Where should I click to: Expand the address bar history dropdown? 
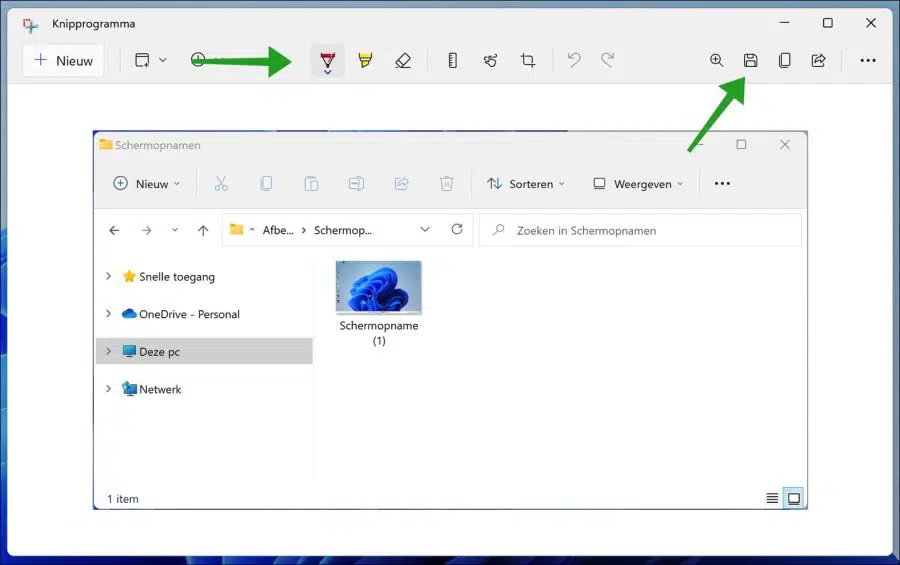click(x=425, y=230)
